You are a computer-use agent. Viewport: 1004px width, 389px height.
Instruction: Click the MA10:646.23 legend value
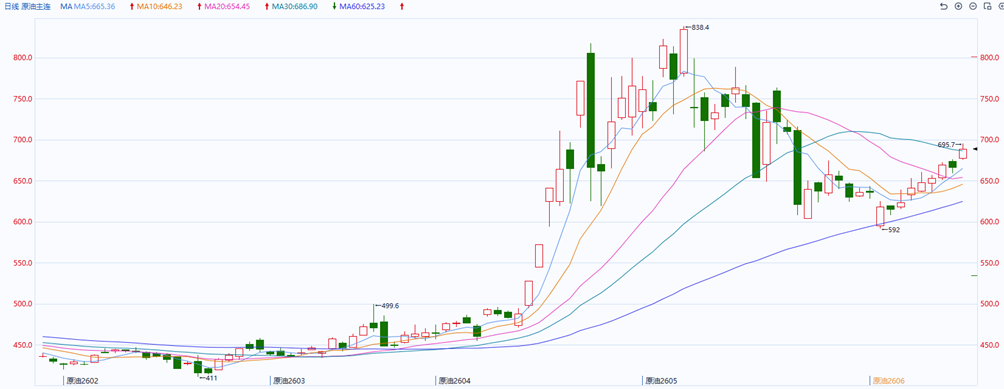click(159, 6)
